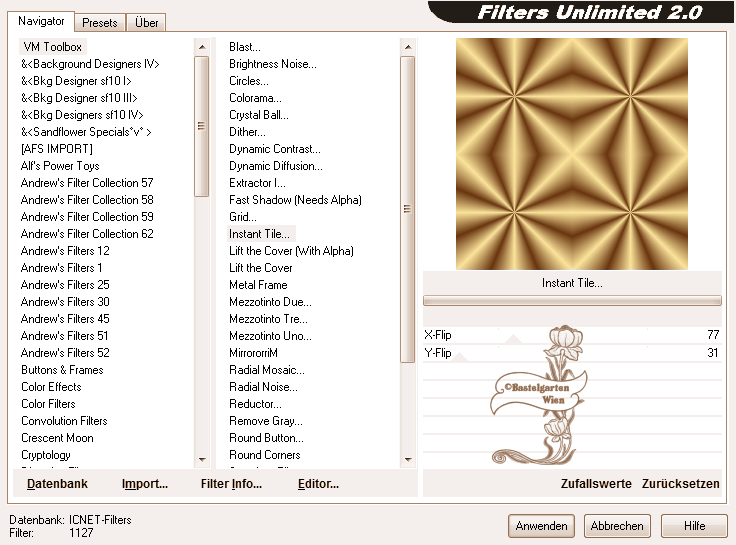Select MirrororriM filter
Viewport: 736px width, 545px height.
point(253,353)
